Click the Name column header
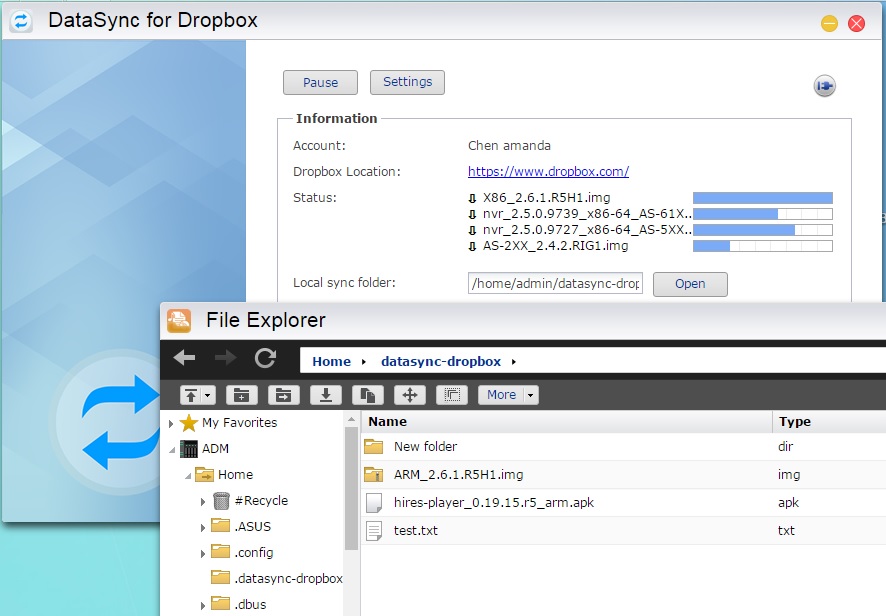886x616 pixels. coord(567,422)
